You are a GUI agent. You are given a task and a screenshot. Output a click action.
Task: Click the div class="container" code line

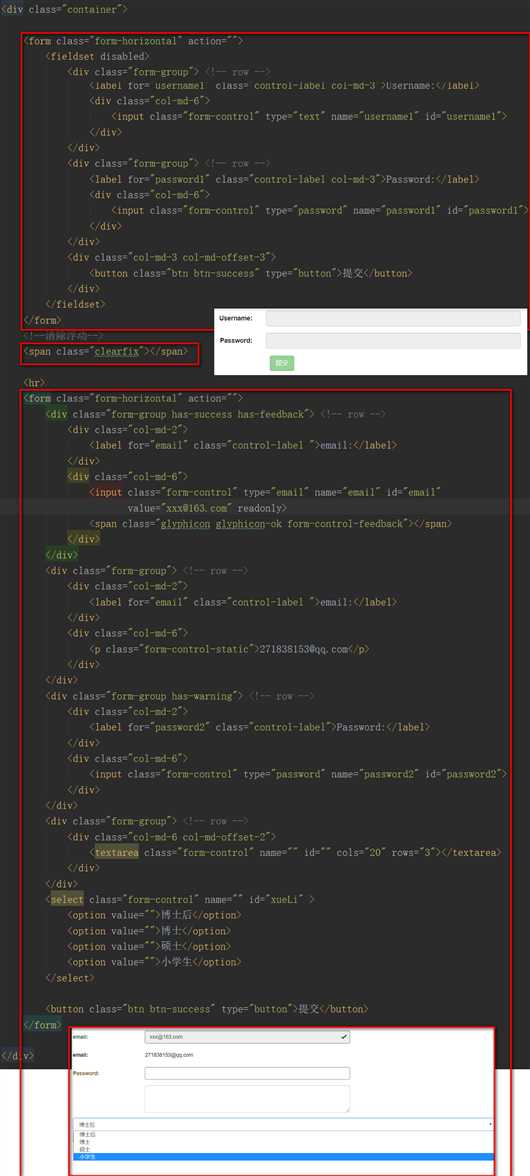[65, 10]
